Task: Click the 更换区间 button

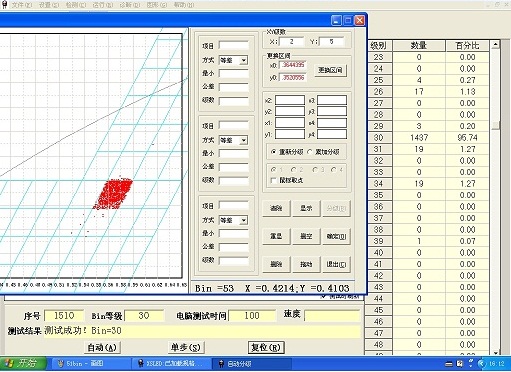Action: click(330, 70)
